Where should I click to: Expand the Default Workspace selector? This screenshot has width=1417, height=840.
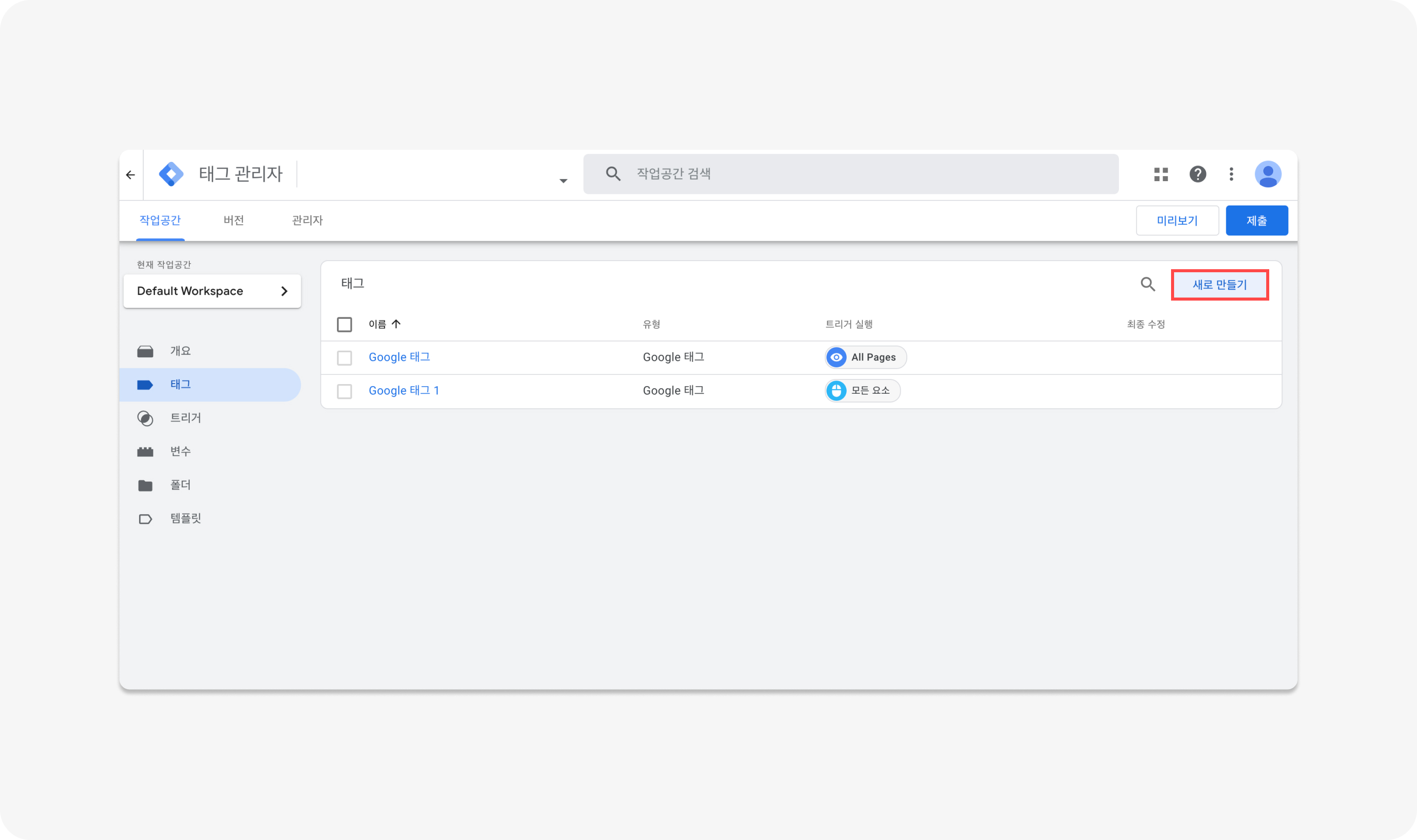click(x=212, y=291)
